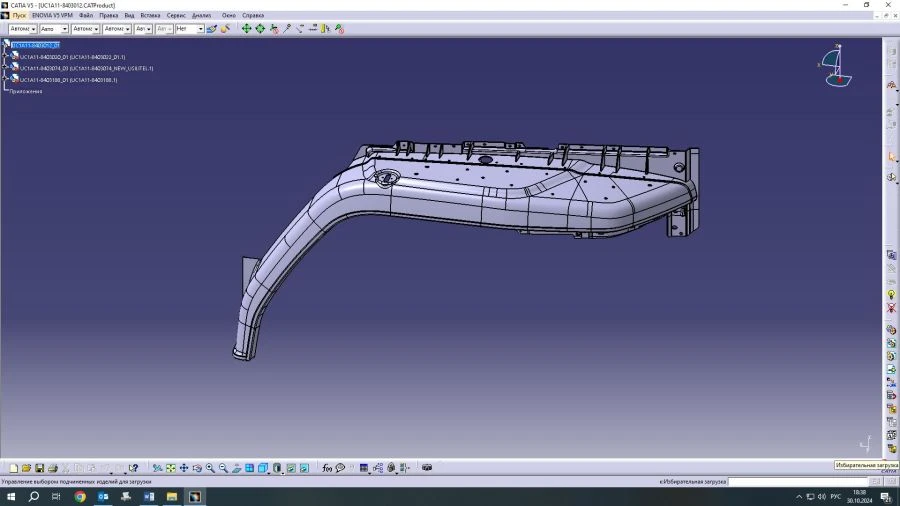
Task: Open the Сервис menu
Action: coord(176,16)
